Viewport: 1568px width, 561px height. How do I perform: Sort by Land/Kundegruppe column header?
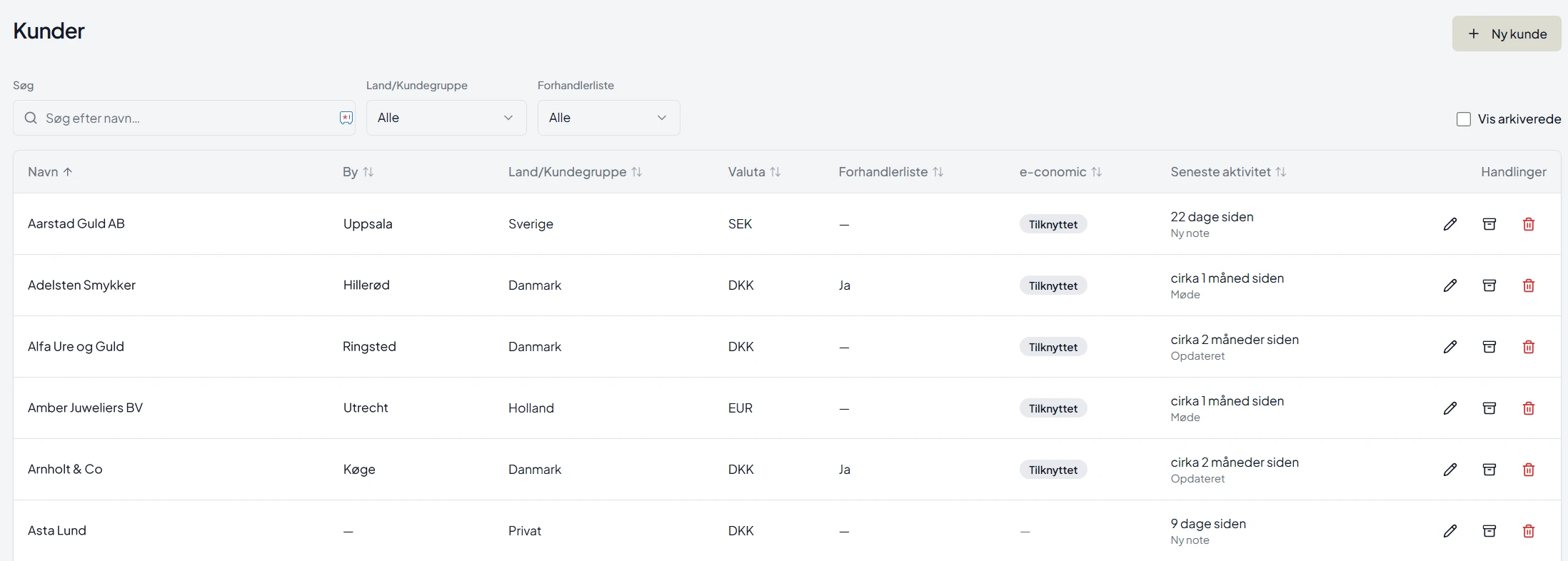pyautogui.click(x=575, y=172)
